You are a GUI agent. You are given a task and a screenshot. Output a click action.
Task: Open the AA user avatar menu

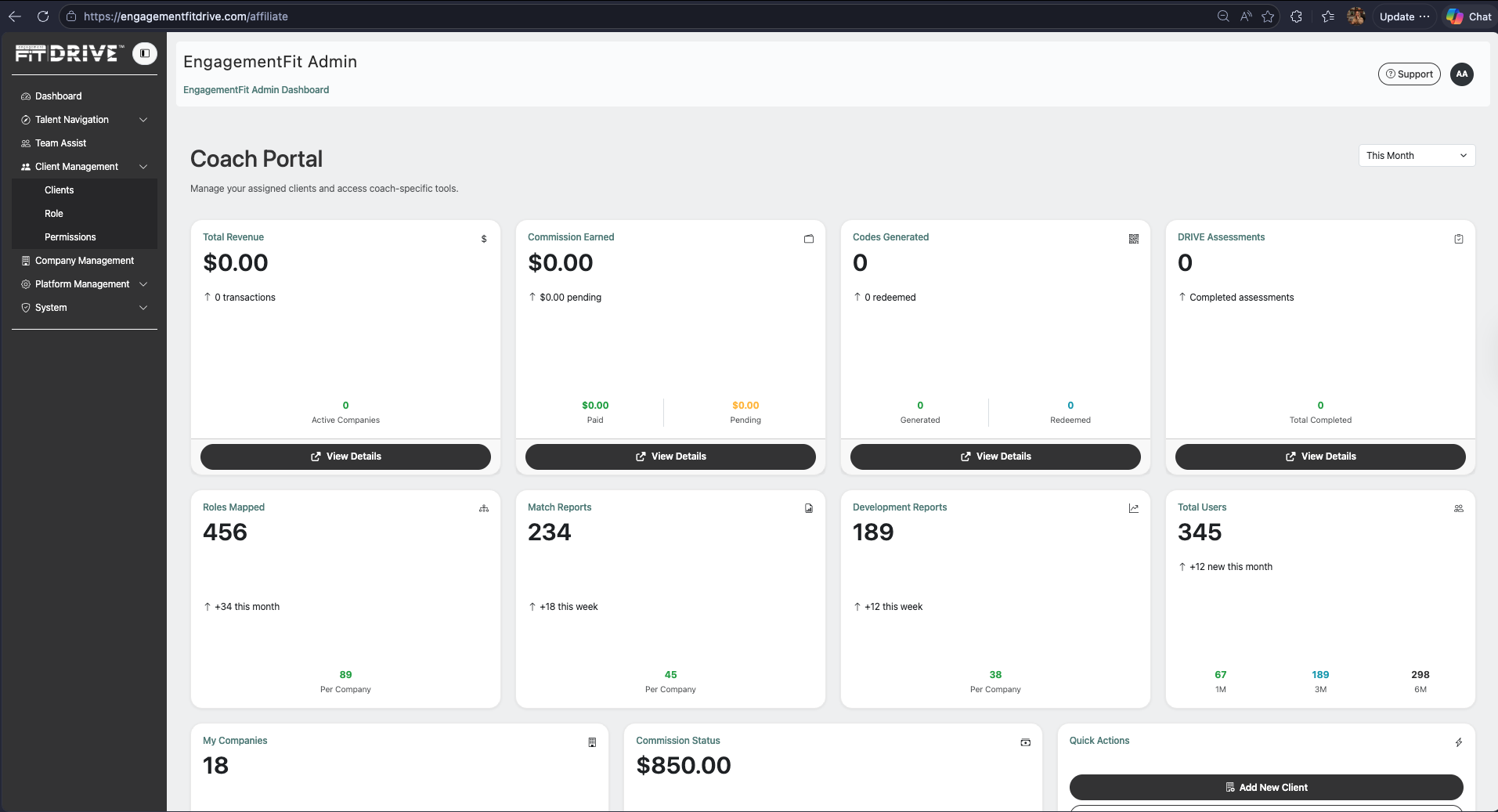[1462, 74]
